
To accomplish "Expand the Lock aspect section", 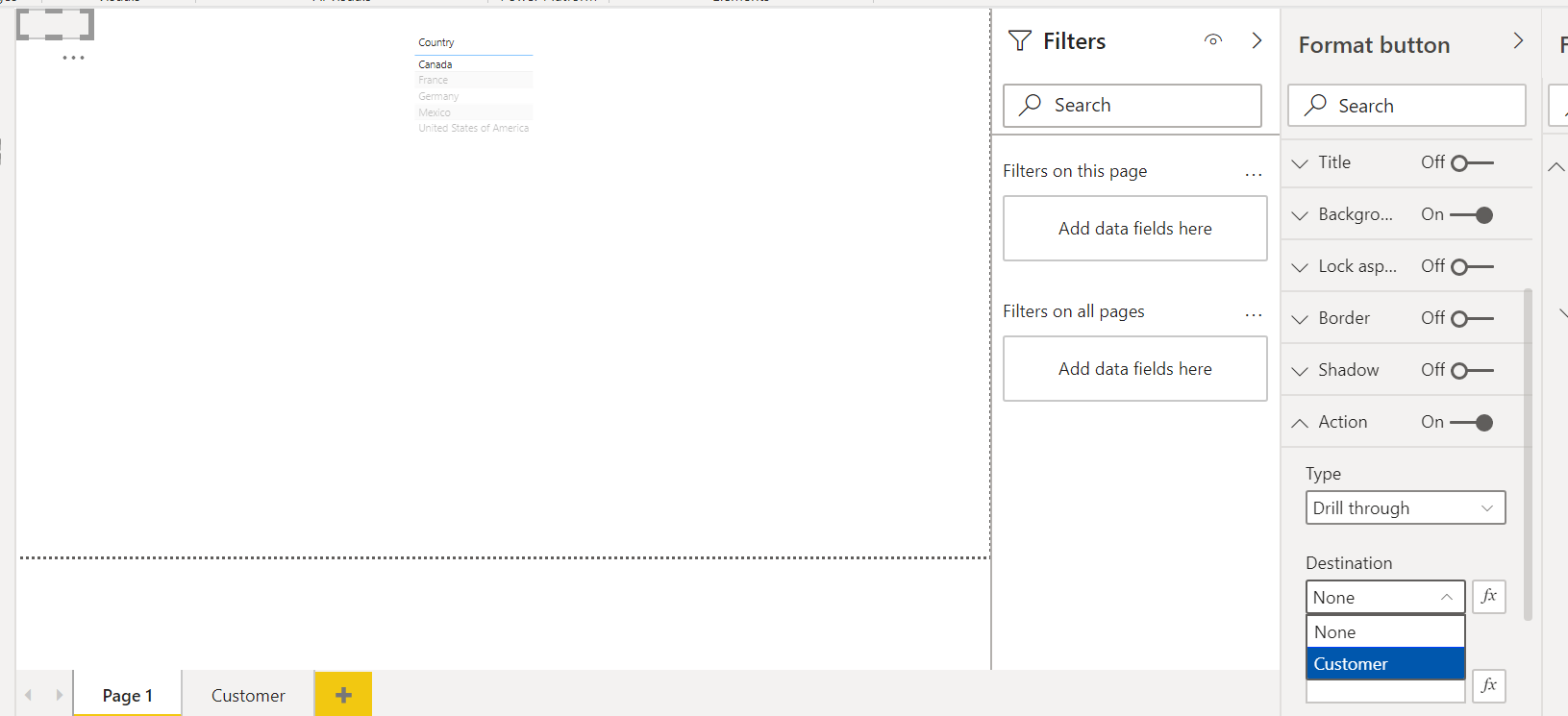I will click(1300, 267).
